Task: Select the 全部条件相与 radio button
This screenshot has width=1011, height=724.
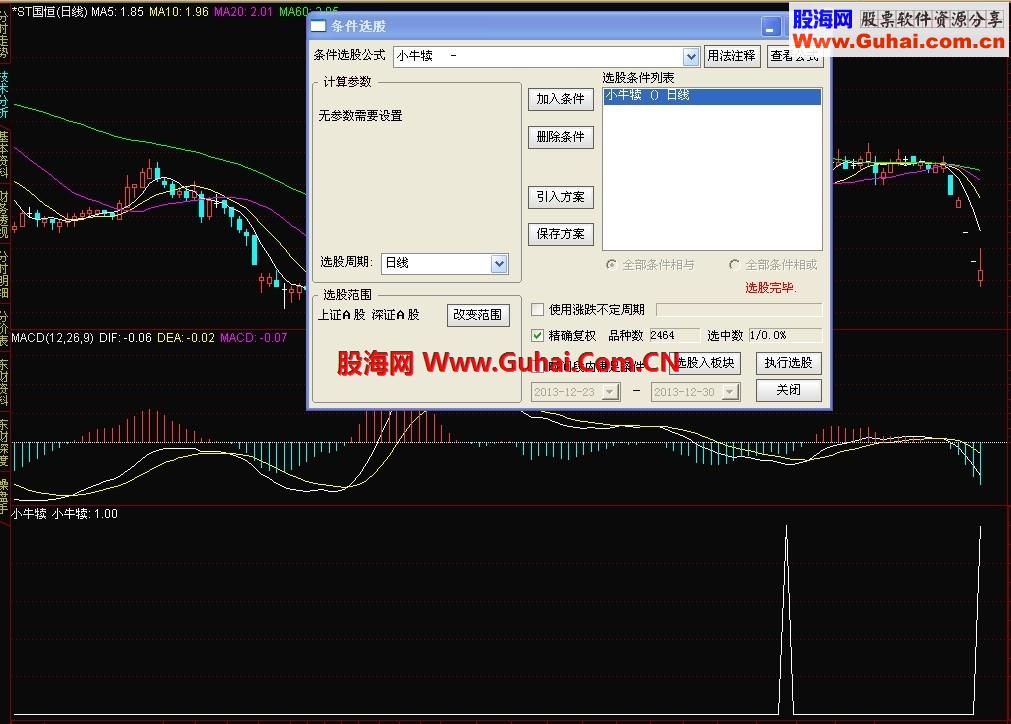Action: coord(611,265)
